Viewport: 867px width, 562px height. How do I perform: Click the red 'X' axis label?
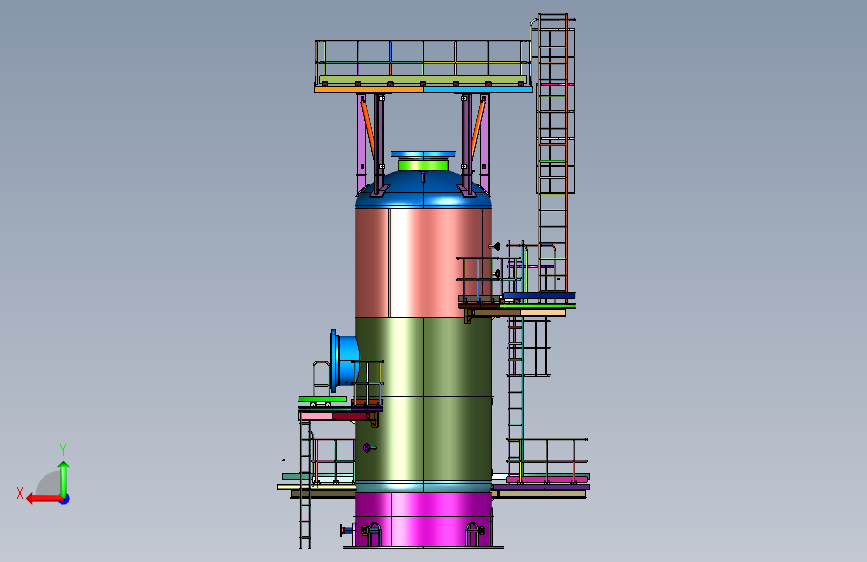20,493
